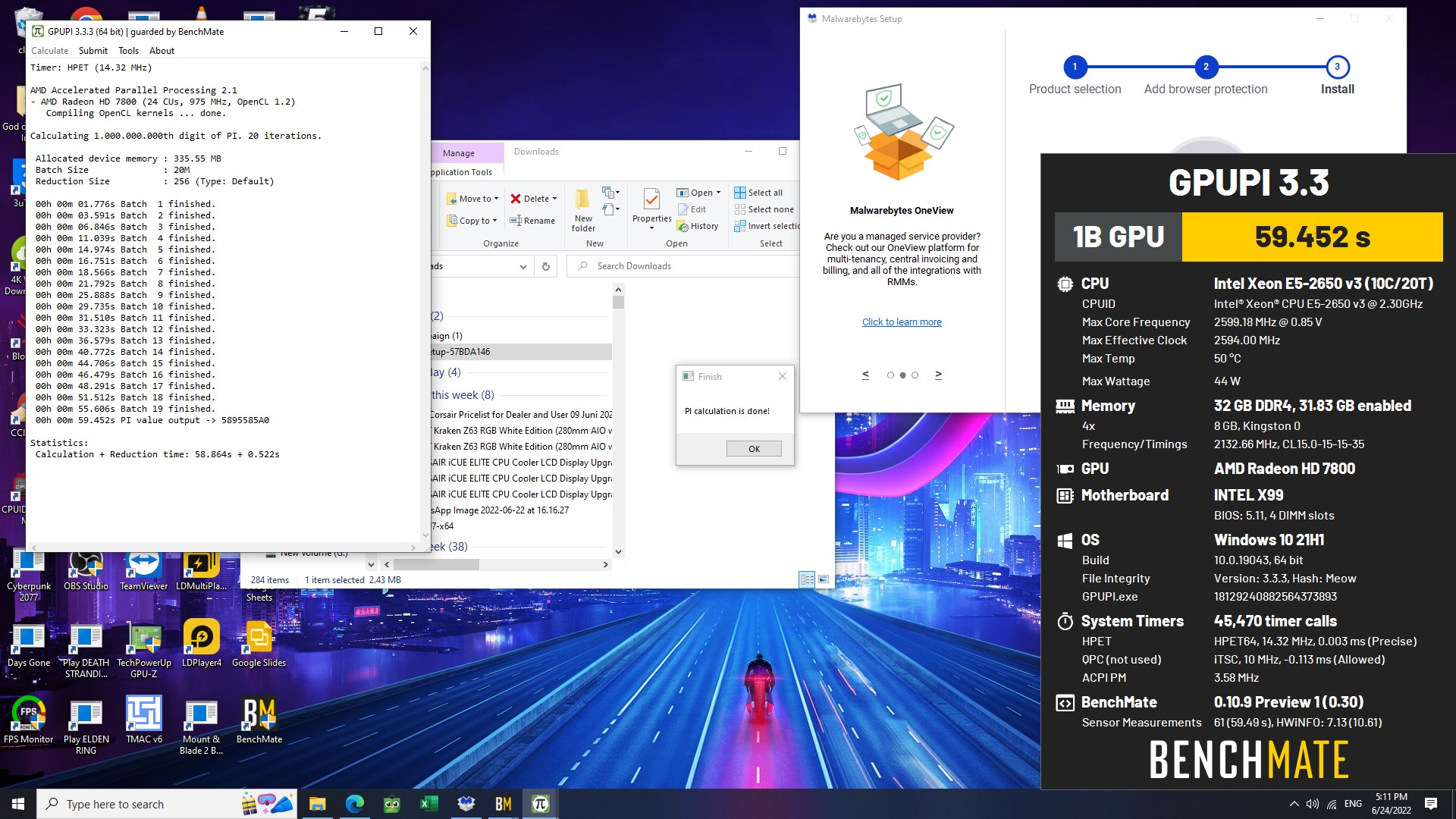Select the LDPlayer4 desktop icon

[x=202, y=645]
